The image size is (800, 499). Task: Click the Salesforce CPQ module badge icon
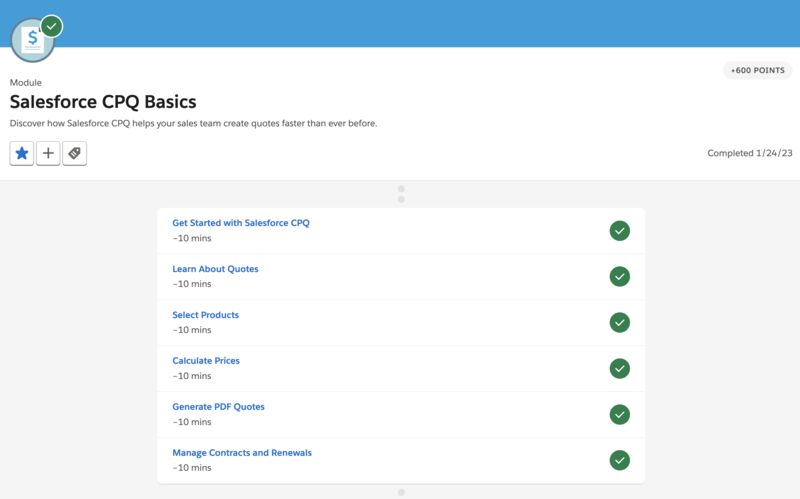tap(32, 40)
